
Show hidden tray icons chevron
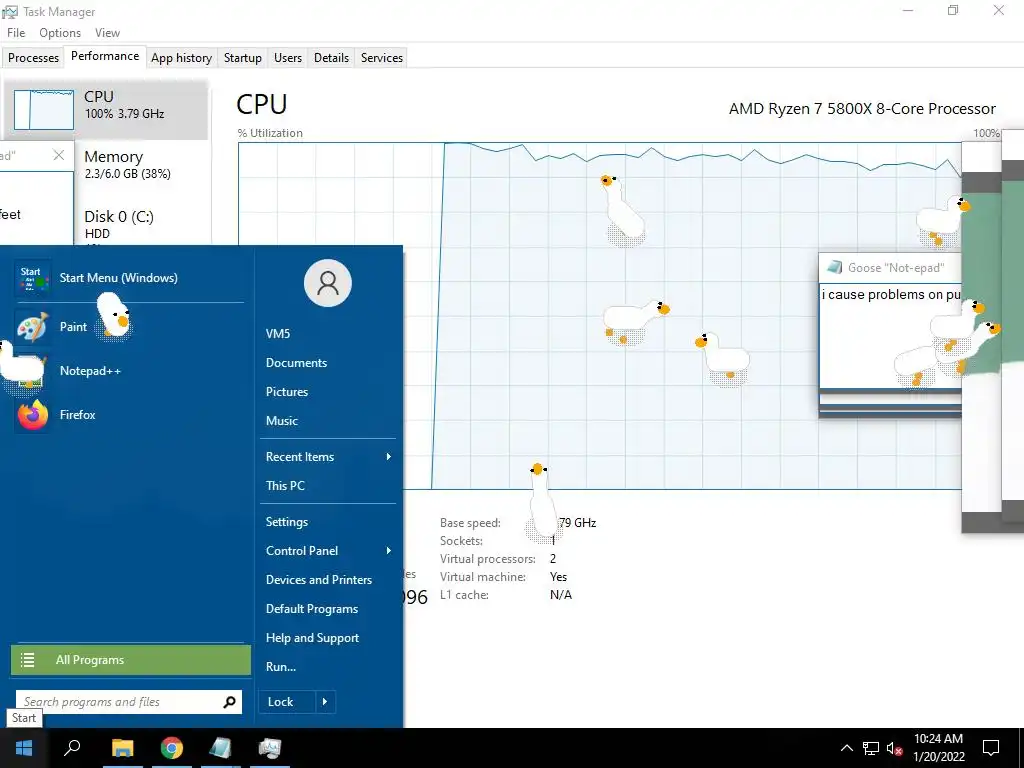tap(846, 748)
